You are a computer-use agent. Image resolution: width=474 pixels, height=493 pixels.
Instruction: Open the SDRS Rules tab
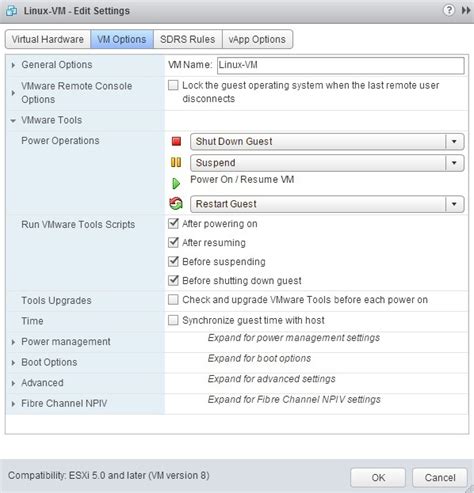pyautogui.click(x=188, y=39)
